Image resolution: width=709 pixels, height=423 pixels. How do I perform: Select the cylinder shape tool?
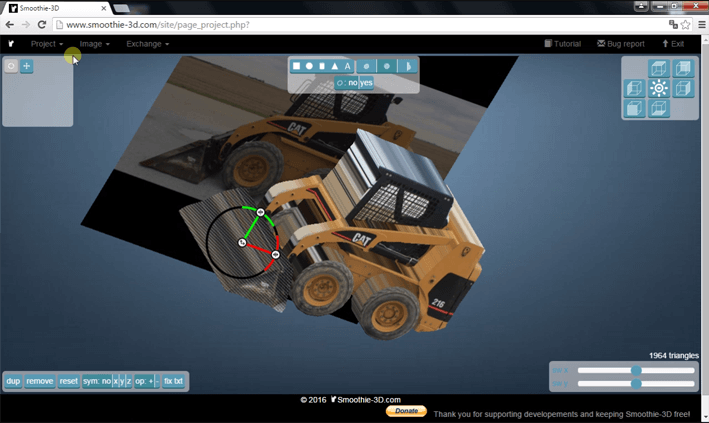point(321,66)
